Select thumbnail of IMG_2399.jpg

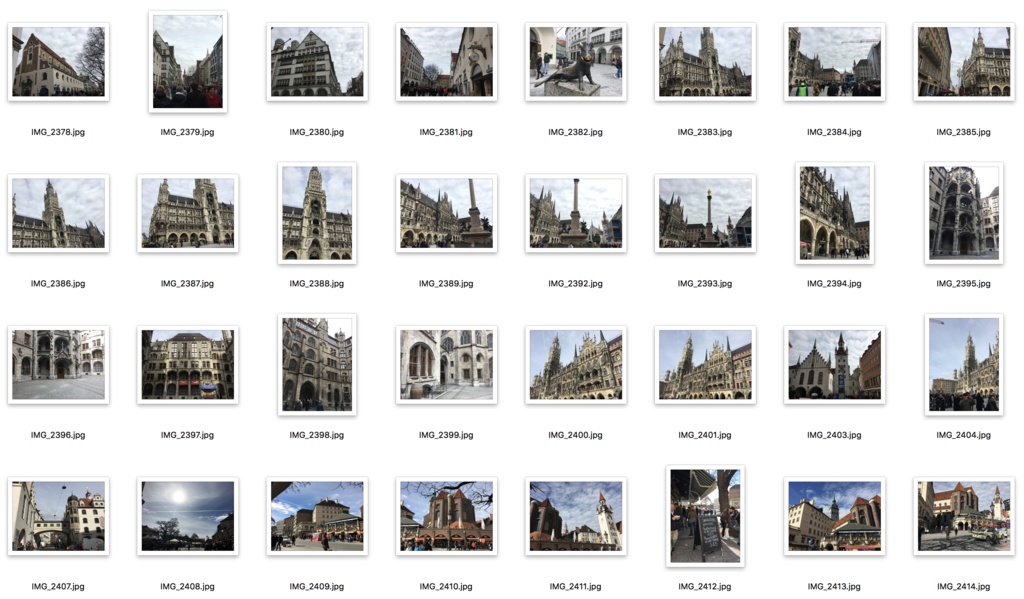pos(446,365)
